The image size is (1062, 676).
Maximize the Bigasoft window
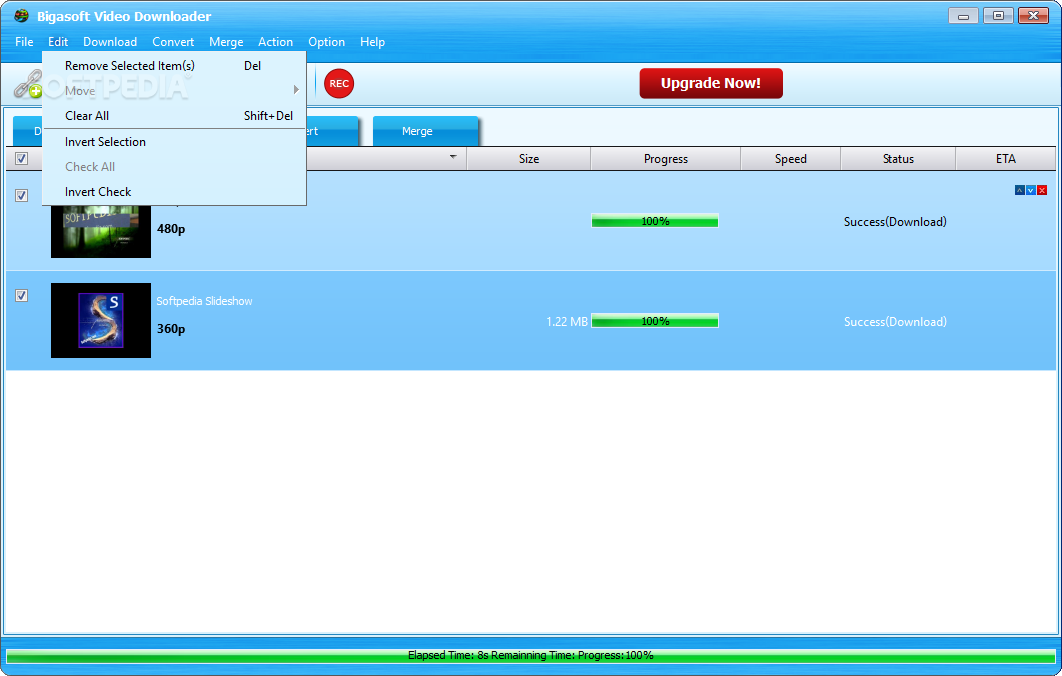[x=998, y=16]
